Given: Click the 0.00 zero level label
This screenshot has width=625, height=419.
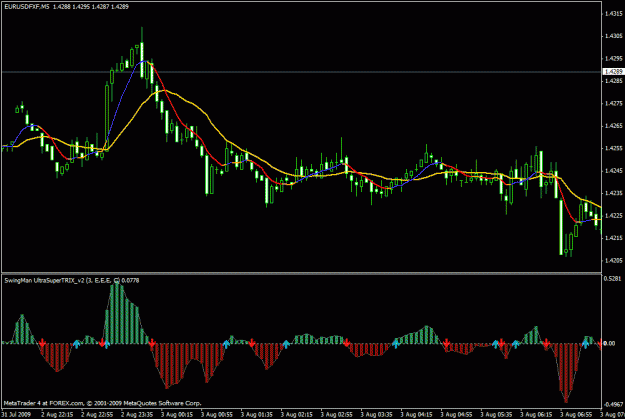Looking at the screenshot, I should [x=609, y=343].
